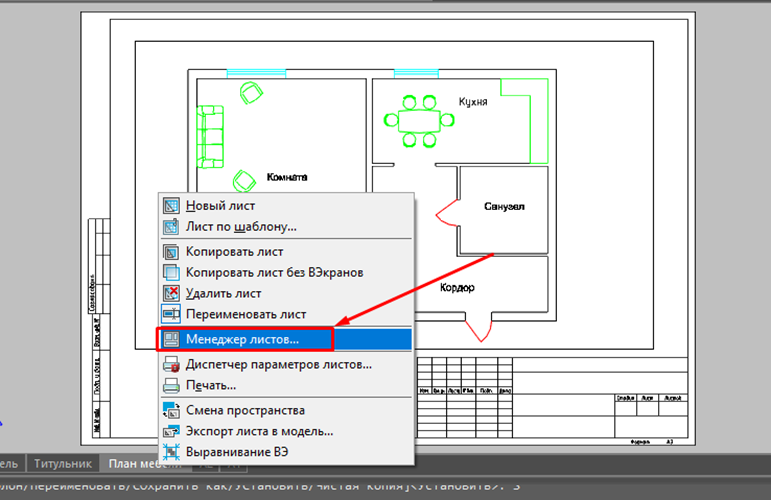Screen dimensions: 771x500
Task: Select the green sofa in Комната
Action: (210, 137)
